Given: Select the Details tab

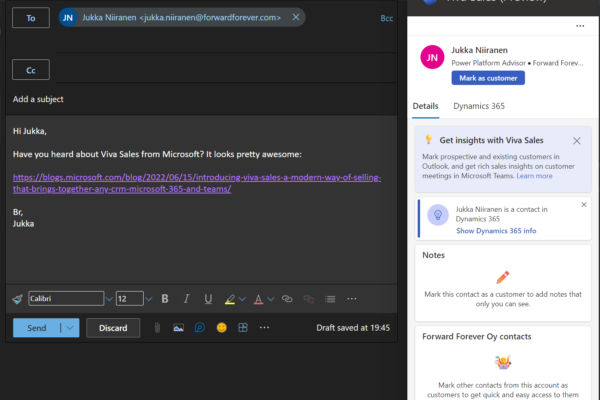Looking at the screenshot, I should (x=425, y=105).
